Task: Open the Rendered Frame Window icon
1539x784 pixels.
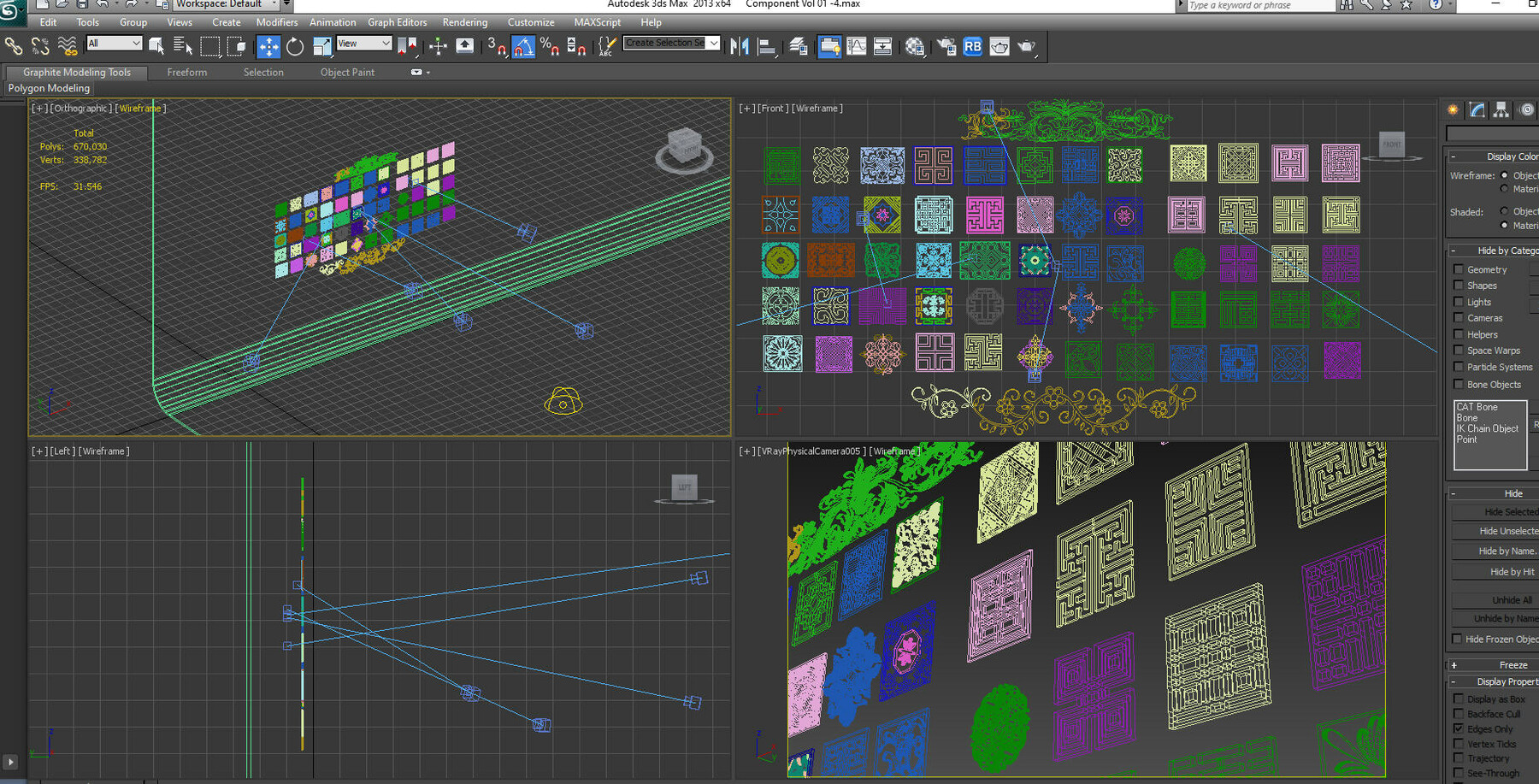Action: (999, 46)
